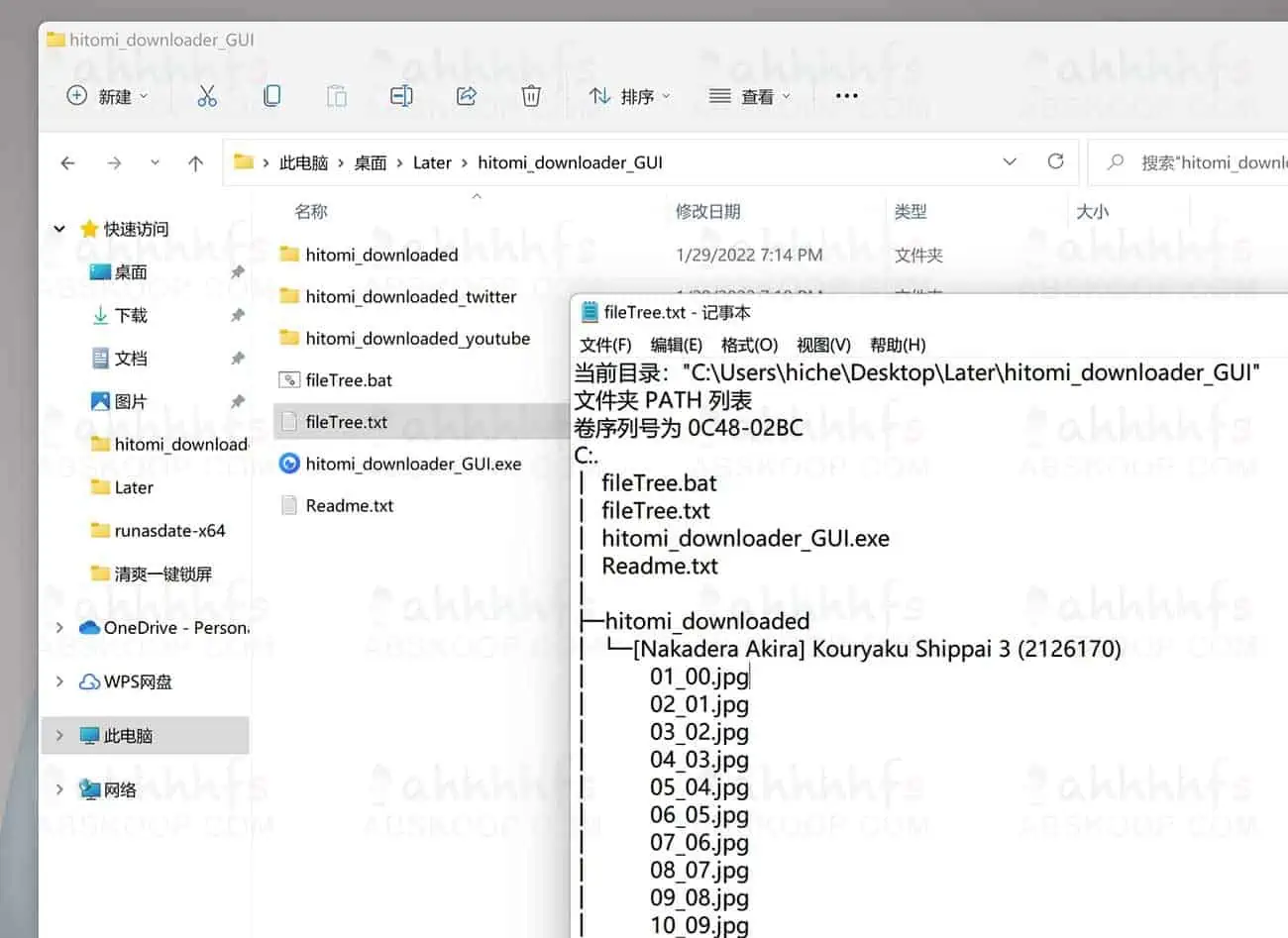Click the see-more (...) toolbar button
1288x938 pixels.
click(x=845, y=95)
